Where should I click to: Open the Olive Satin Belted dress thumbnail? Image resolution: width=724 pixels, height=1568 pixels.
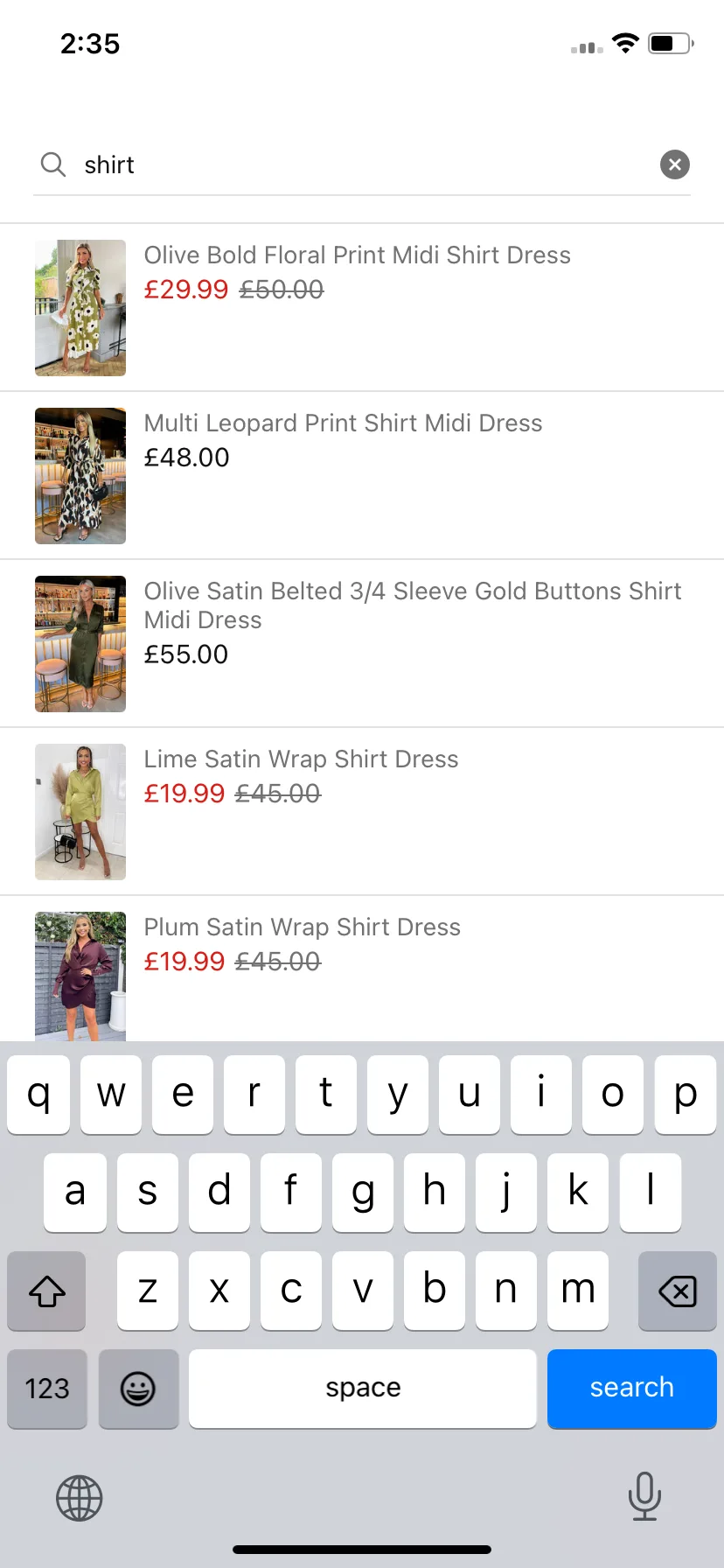point(80,644)
